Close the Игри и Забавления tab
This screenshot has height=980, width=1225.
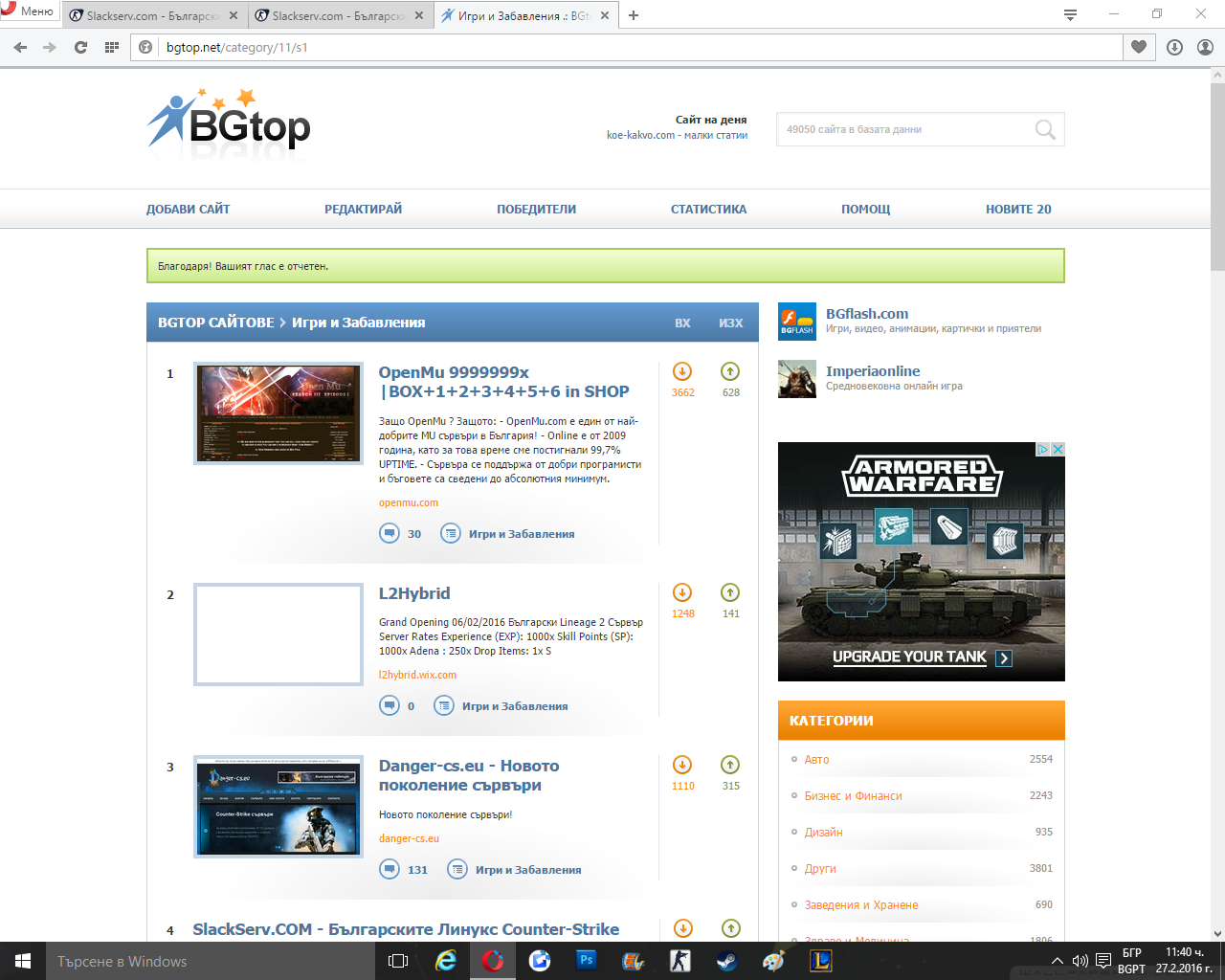pos(604,15)
